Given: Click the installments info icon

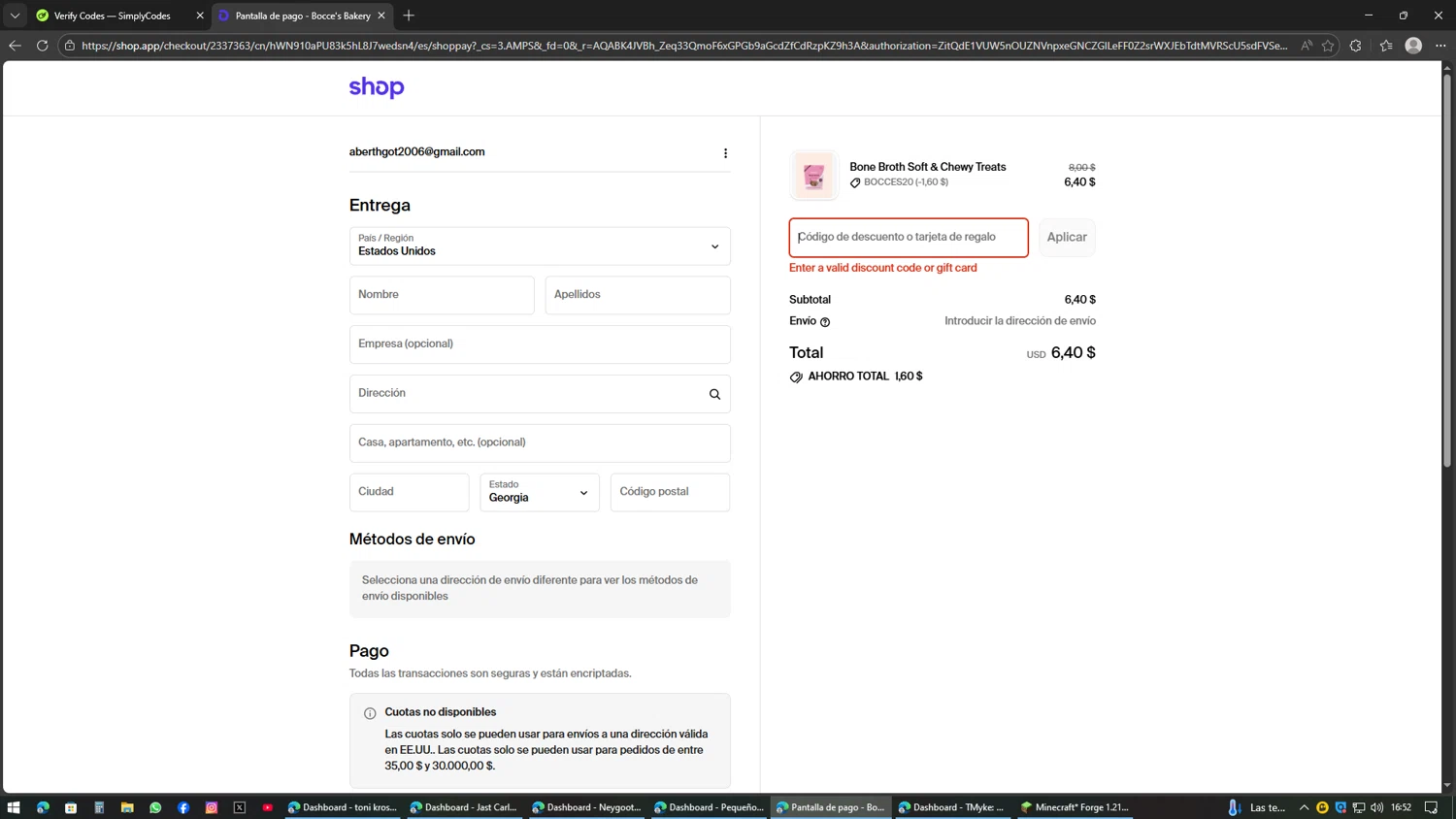Looking at the screenshot, I should click(370, 713).
